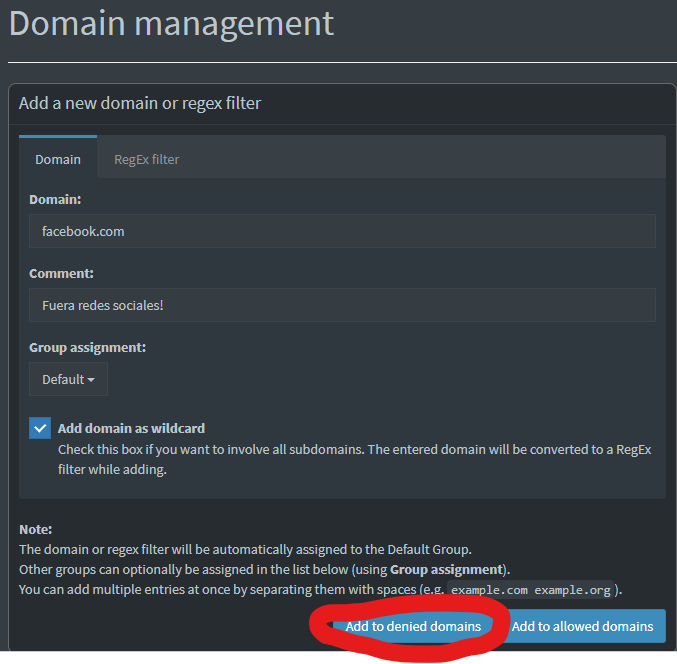Click the Domain management page heading
Screen dimensions: 677x664
(171, 24)
